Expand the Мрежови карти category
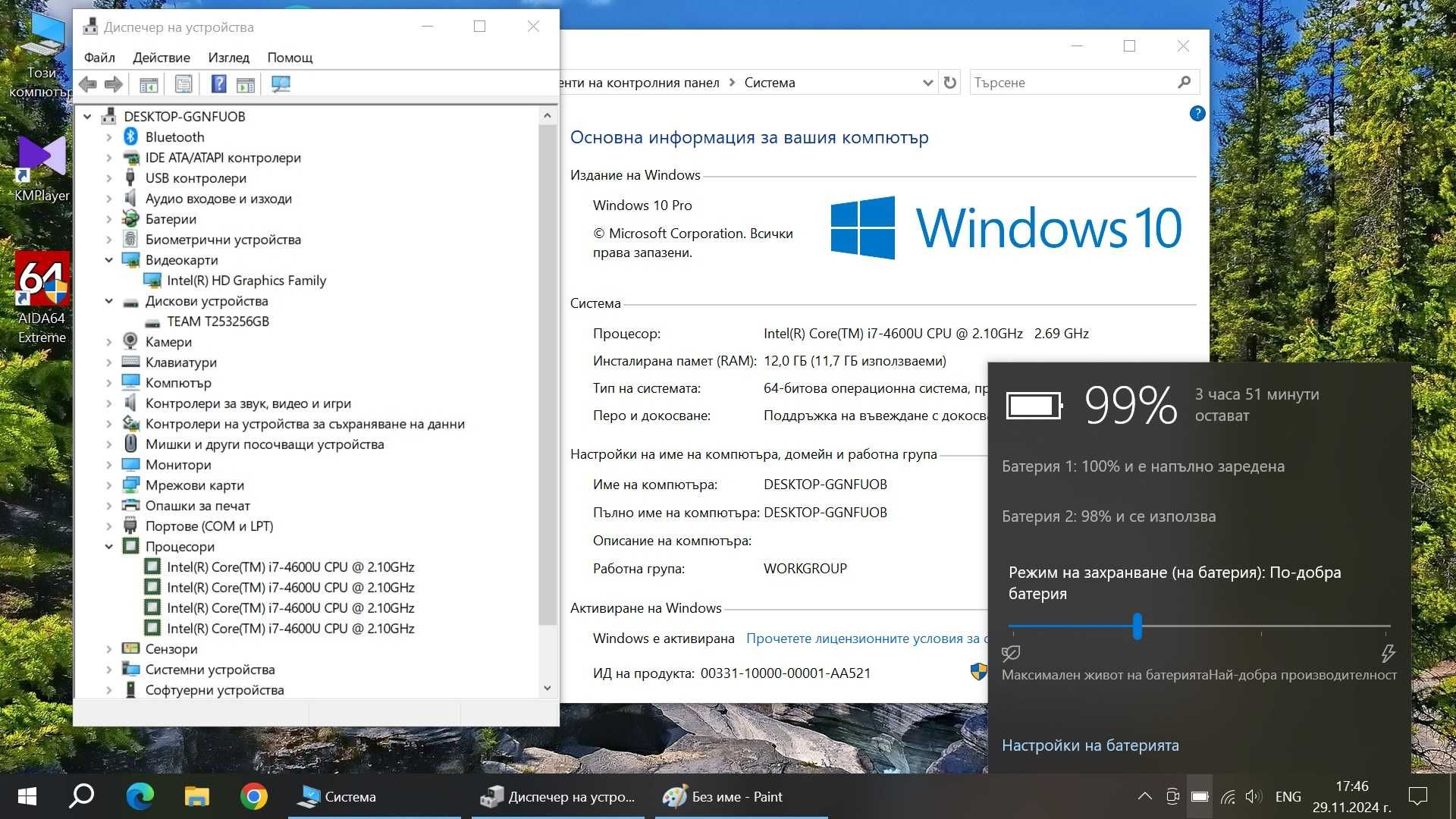Viewport: 1456px width, 819px height. 108,485
